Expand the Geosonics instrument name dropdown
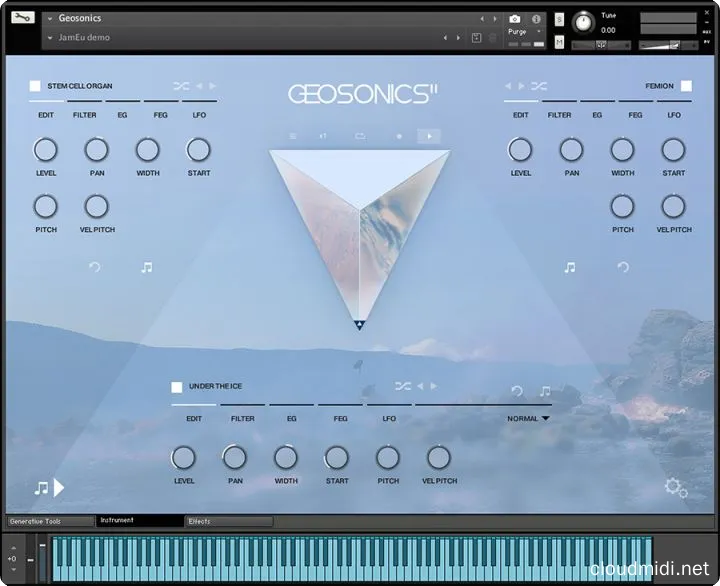This screenshot has width=720, height=586. point(50,18)
